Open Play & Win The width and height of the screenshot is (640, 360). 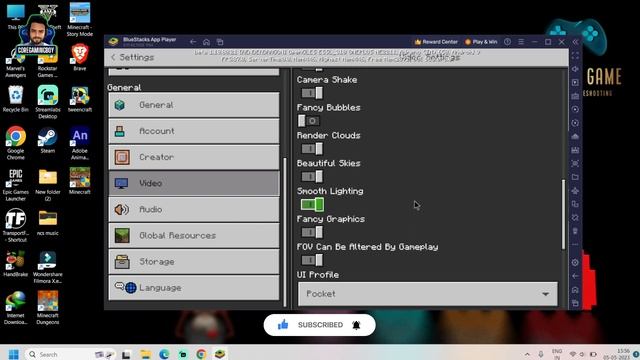481,42
